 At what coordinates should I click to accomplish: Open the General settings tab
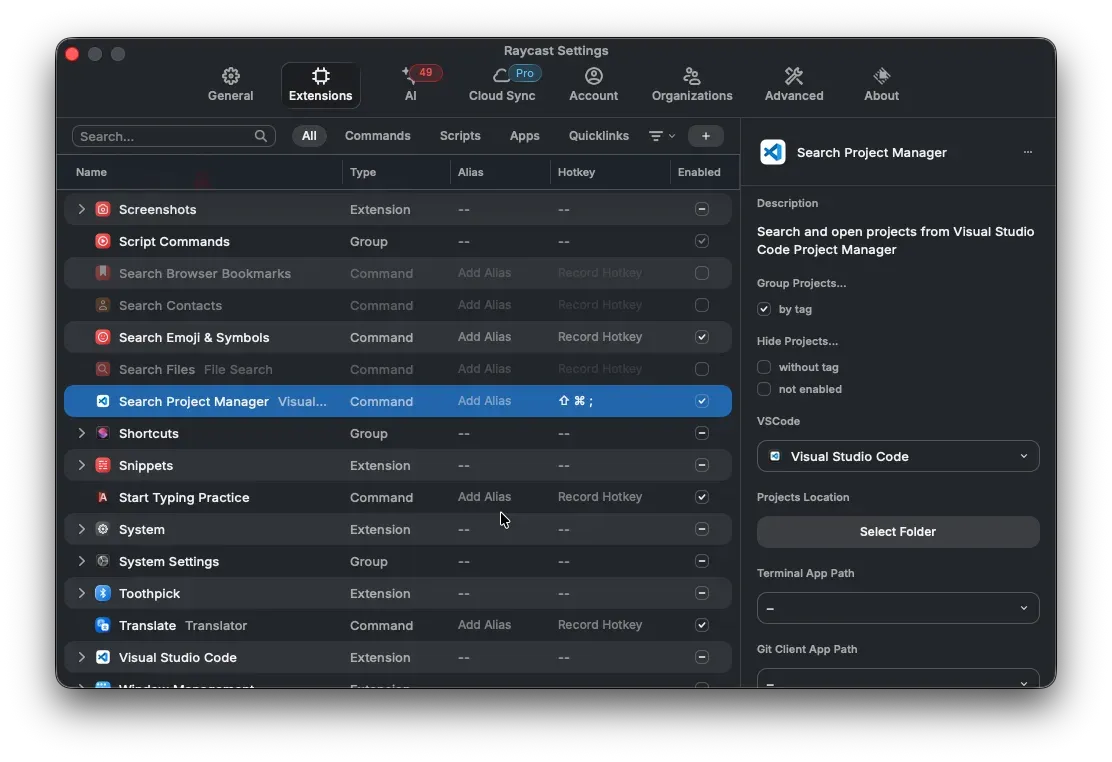pos(230,85)
